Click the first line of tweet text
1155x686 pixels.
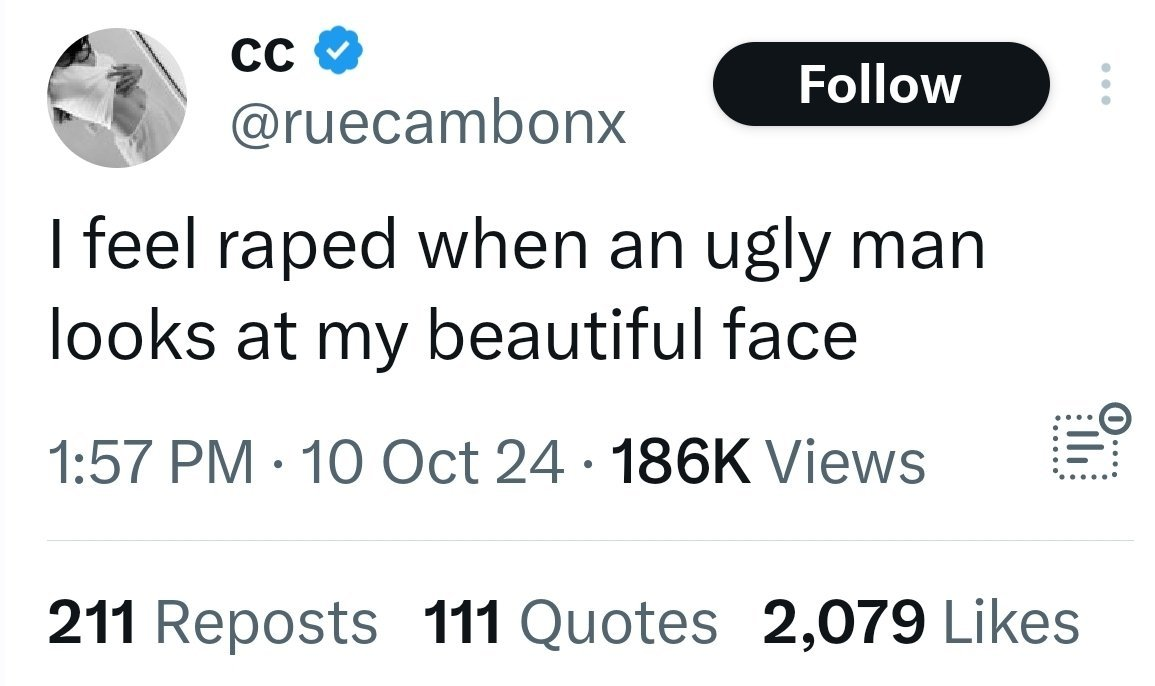(517, 245)
